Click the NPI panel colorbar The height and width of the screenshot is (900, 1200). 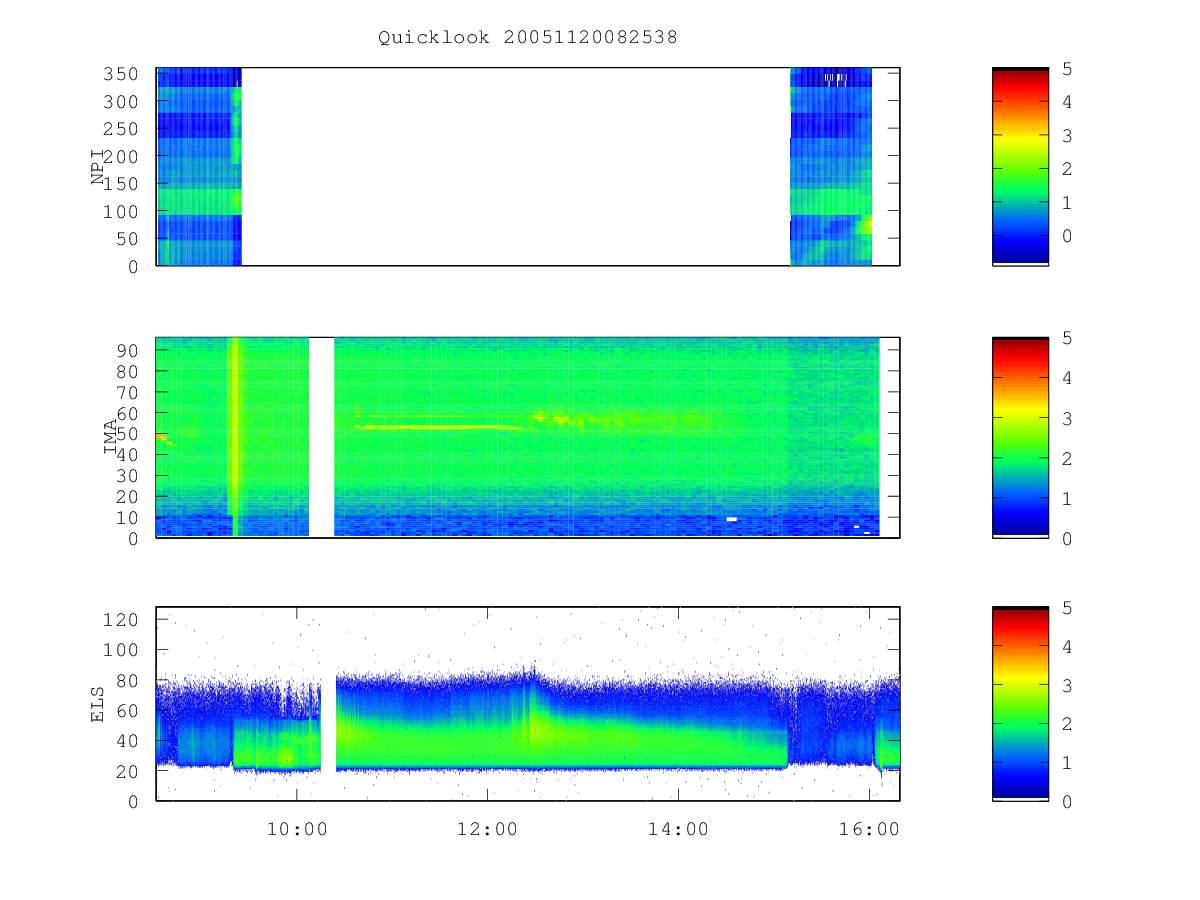tap(1020, 166)
